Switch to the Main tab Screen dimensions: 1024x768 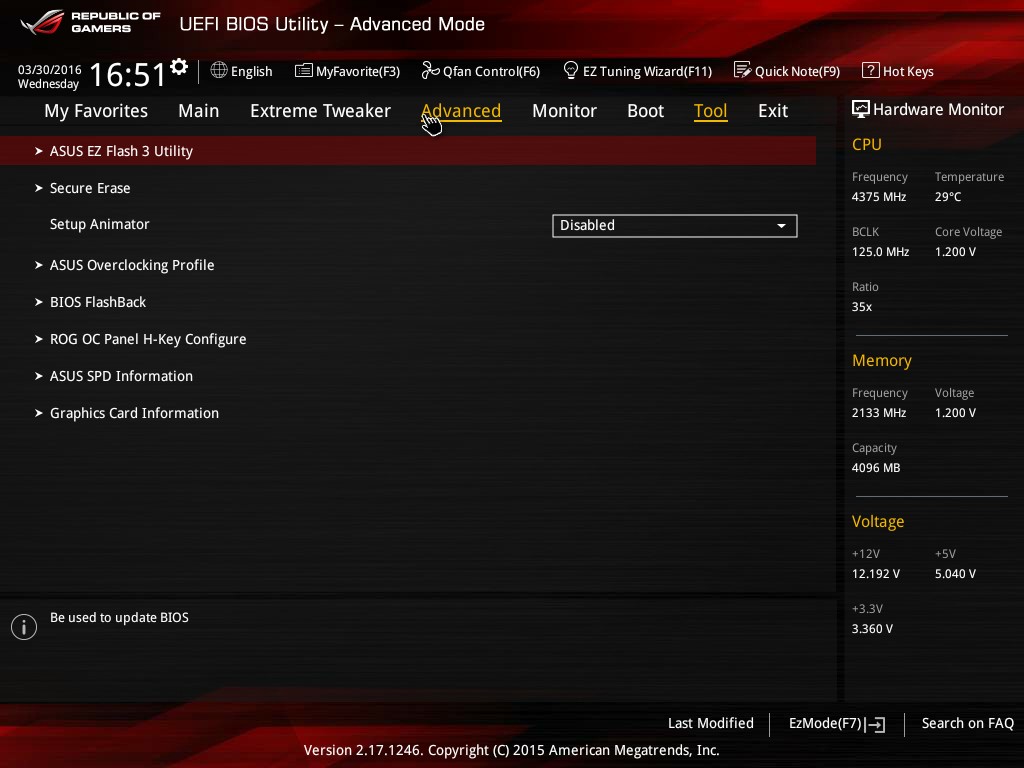[x=199, y=111]
